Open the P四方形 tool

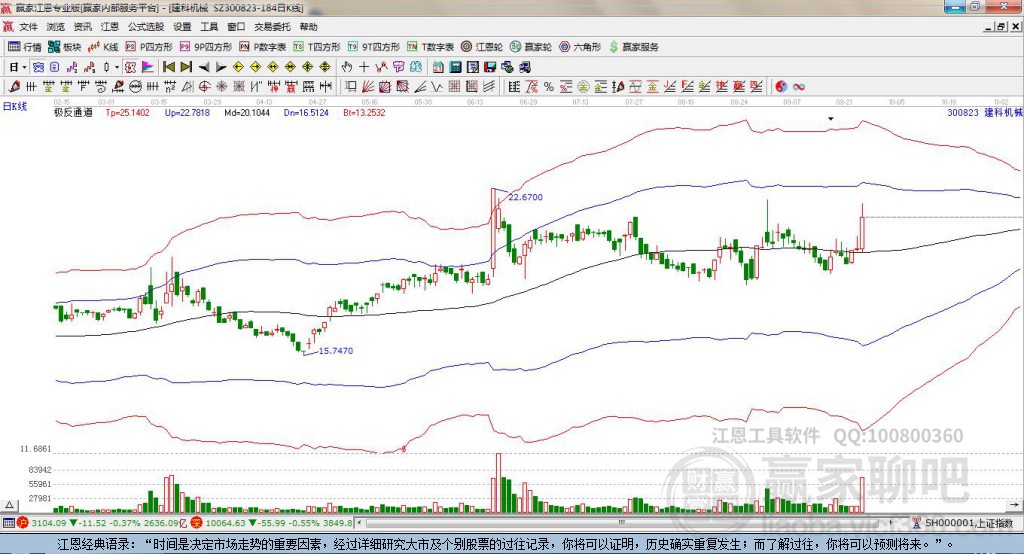(x=149, y=47)
